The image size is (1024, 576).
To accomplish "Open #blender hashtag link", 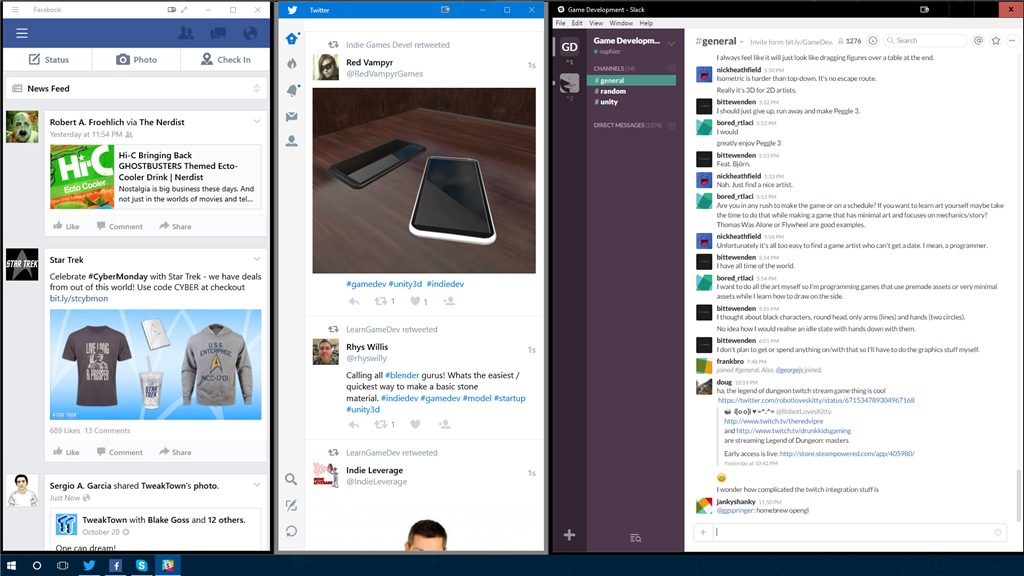I will click(402, 376).
